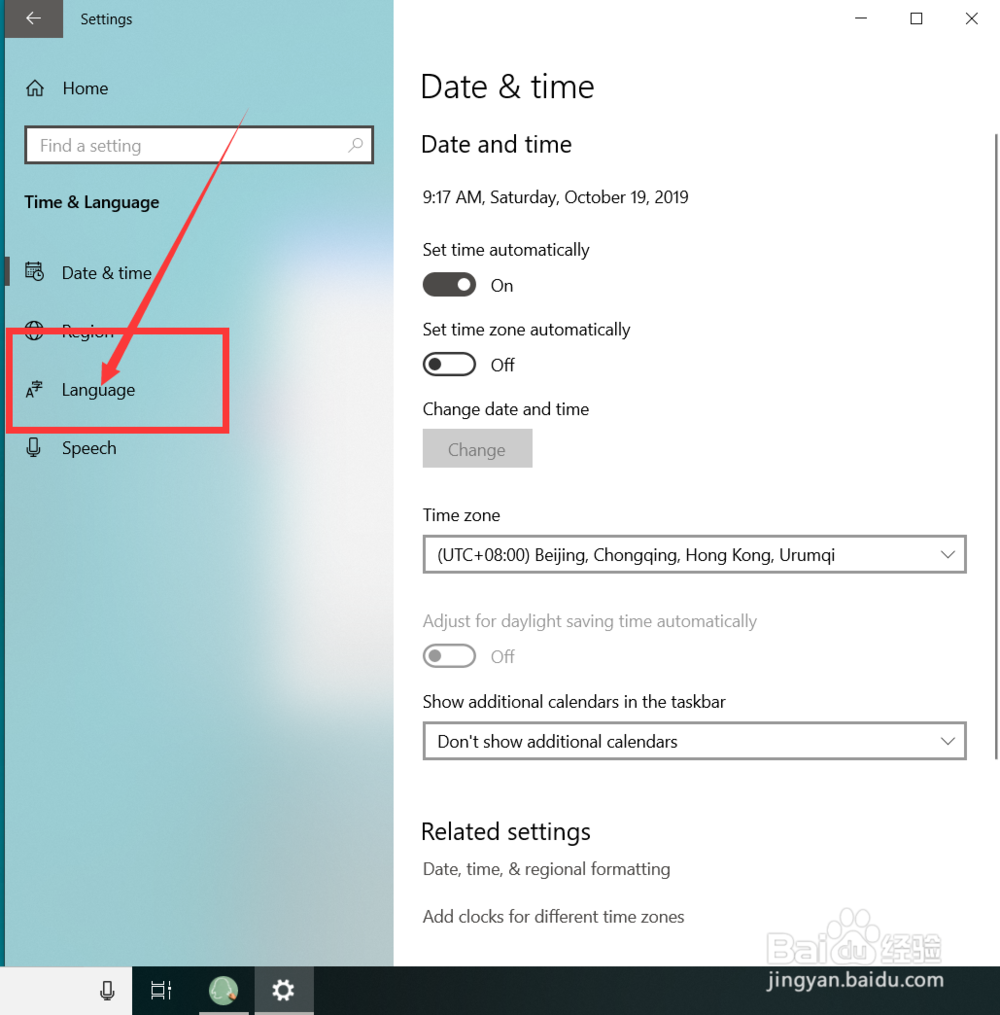
Task: Click the Date & time calendar icon
Action: (34, 271)
